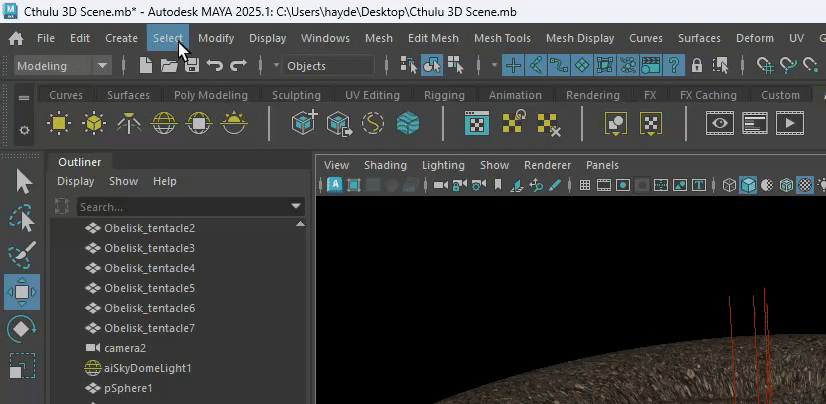Click the Redo arrow in the status line
This screenshot has height=404, width=826.
point(238,66)
